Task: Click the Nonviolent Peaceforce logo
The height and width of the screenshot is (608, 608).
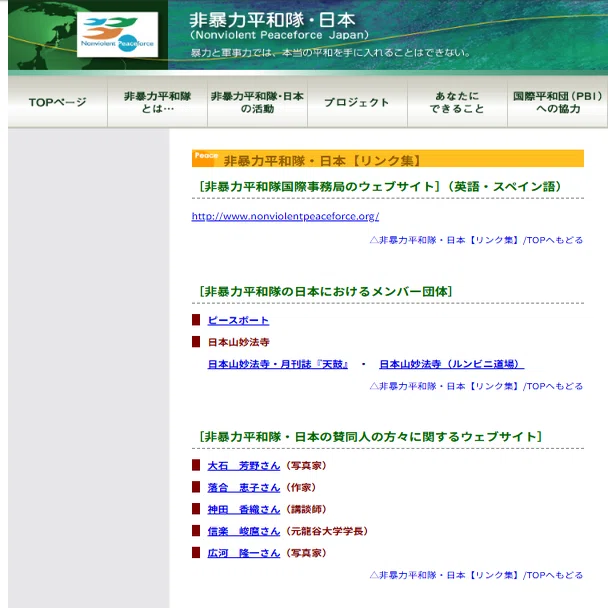Action: coord(117,35)
